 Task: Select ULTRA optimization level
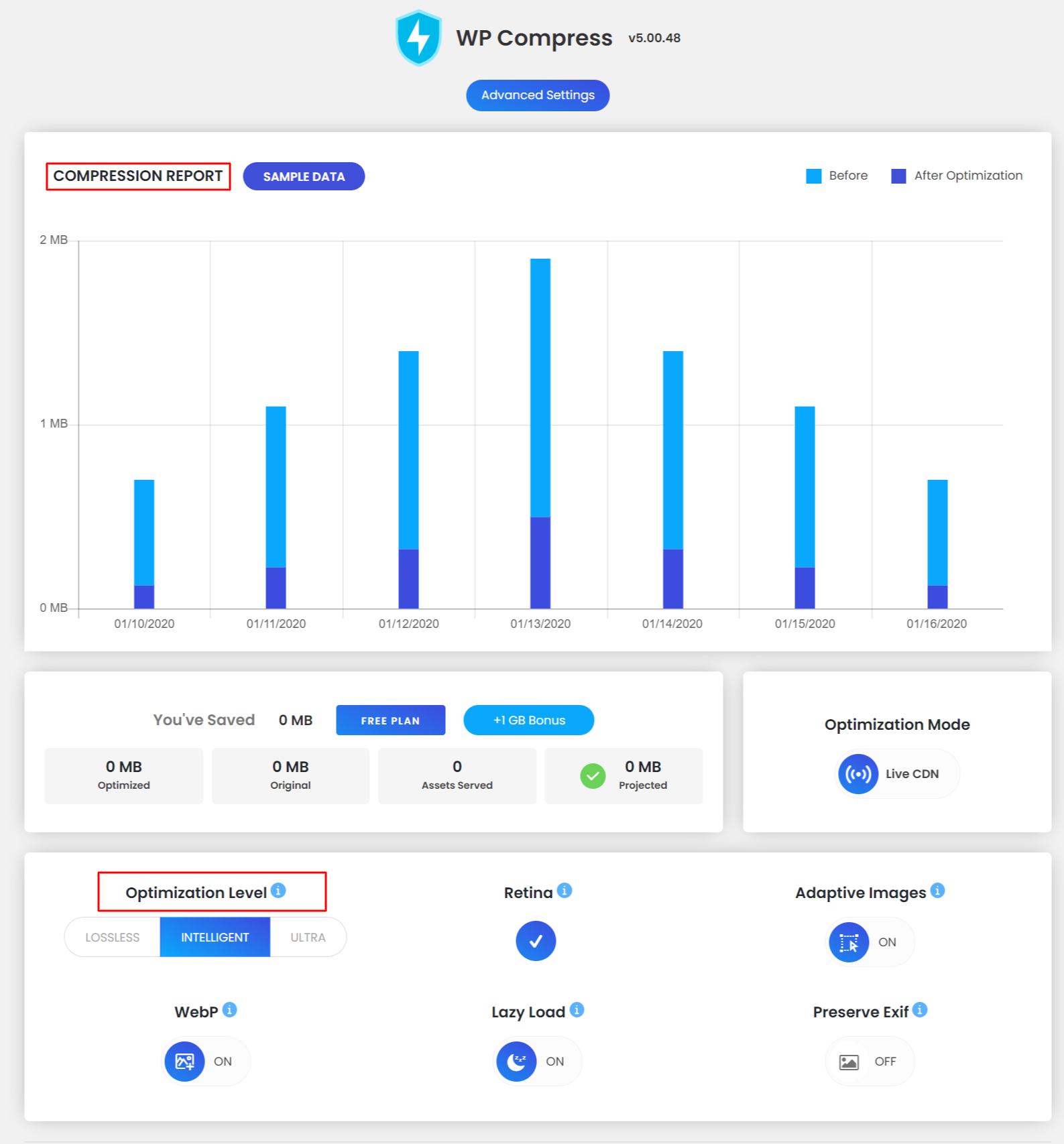(x=308, y=937)
